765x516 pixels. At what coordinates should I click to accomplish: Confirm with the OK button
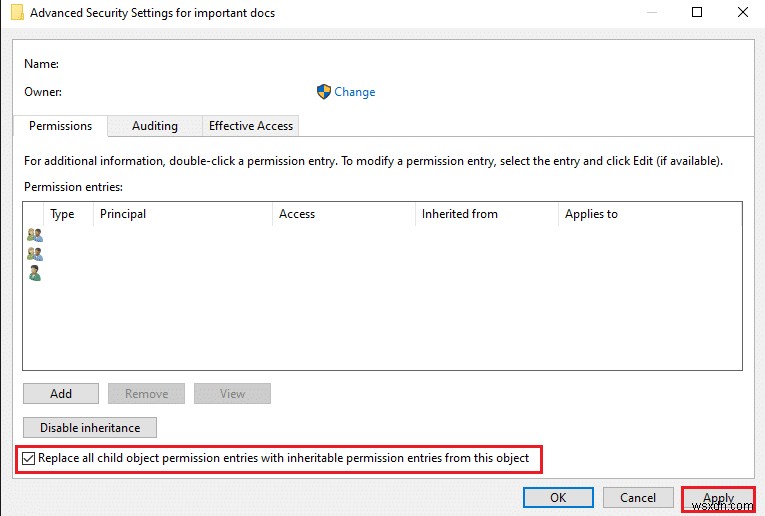558,498
